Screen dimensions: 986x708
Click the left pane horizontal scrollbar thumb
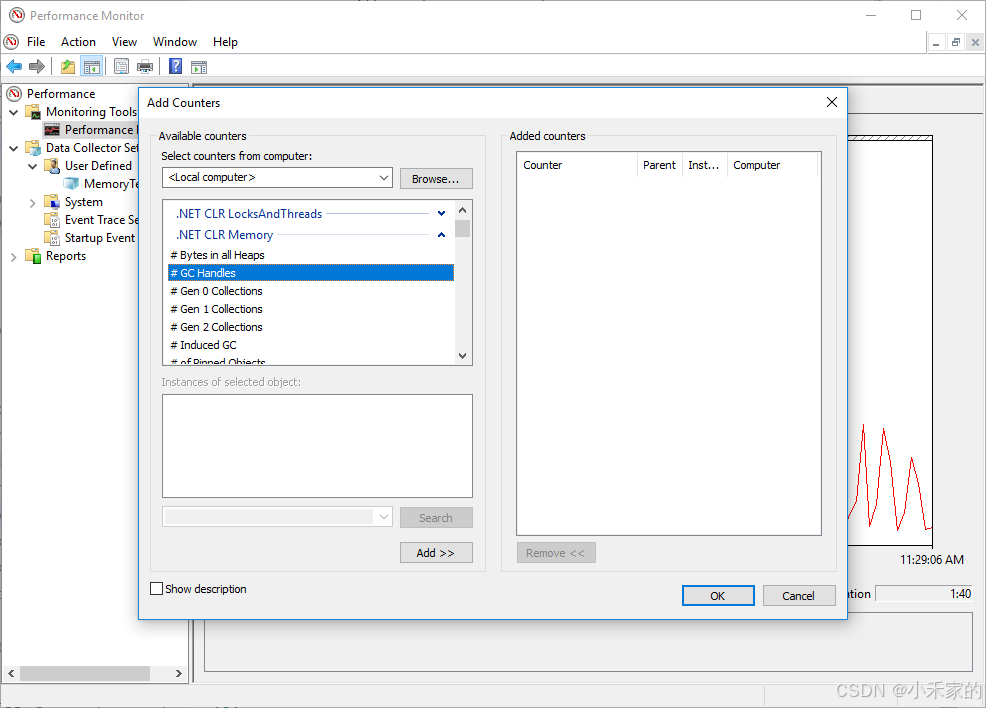[85, 673]
